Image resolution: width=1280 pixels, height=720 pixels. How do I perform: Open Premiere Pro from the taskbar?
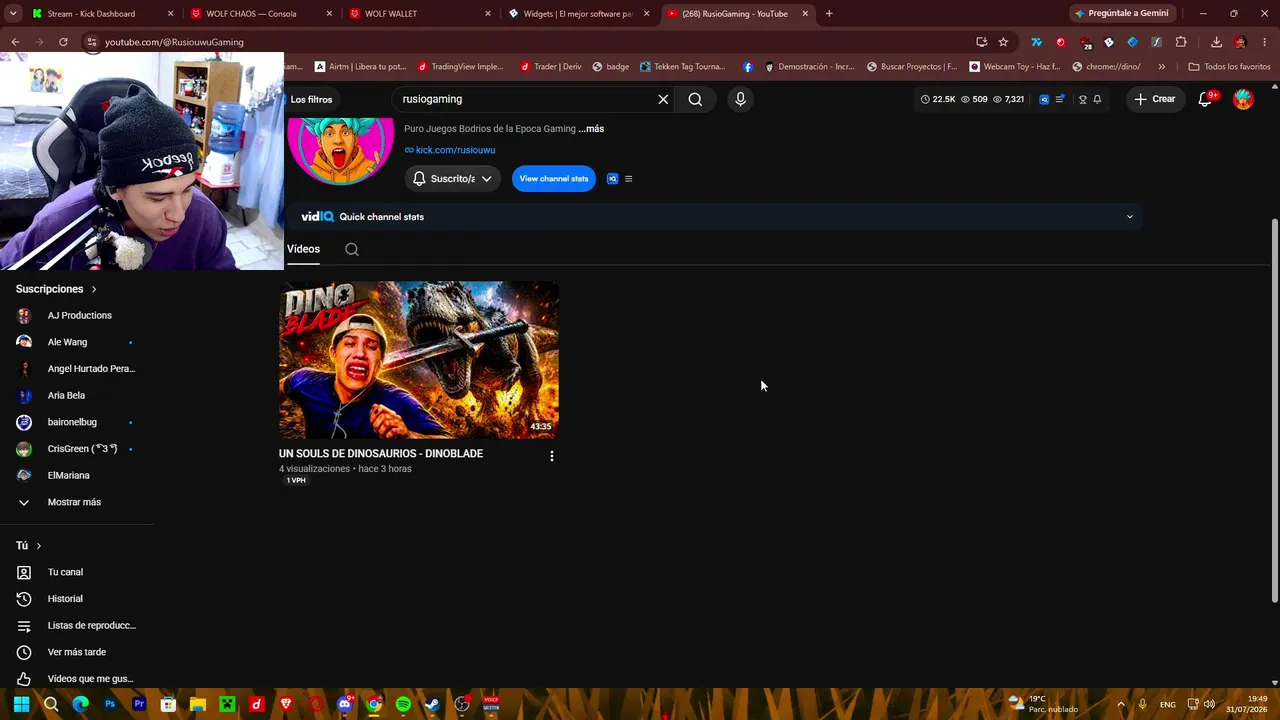coord(139,704)
